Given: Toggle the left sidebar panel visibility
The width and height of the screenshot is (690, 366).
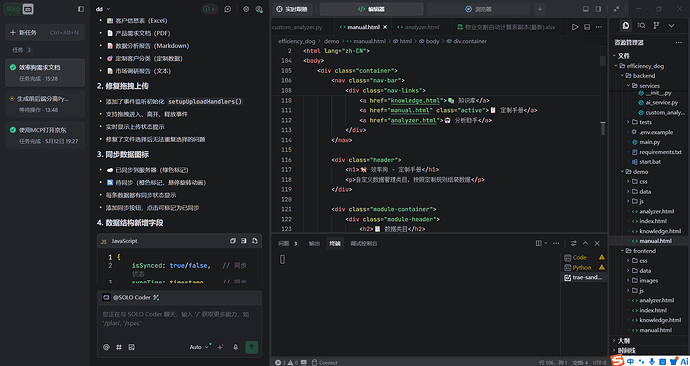Looking at the screenshot, I should (81, 9).
